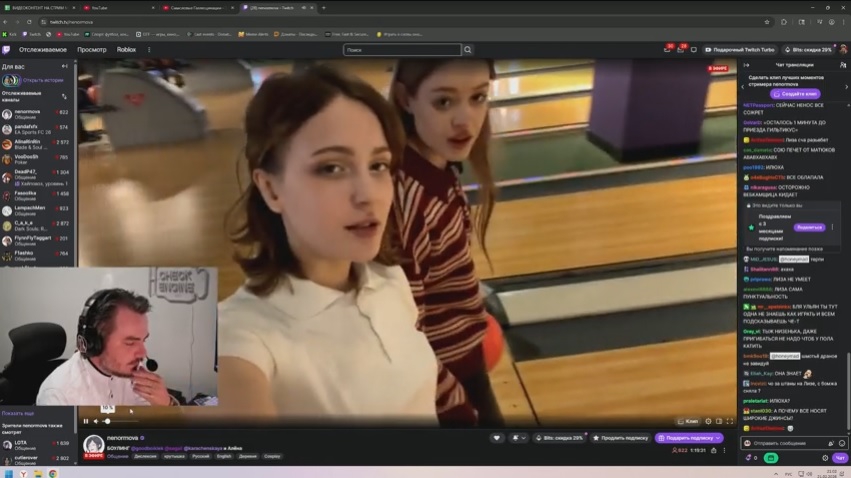Collapse the 'Для вас' sidebar
This screenshot has width=851, height=478.
[x=65, y=67]
